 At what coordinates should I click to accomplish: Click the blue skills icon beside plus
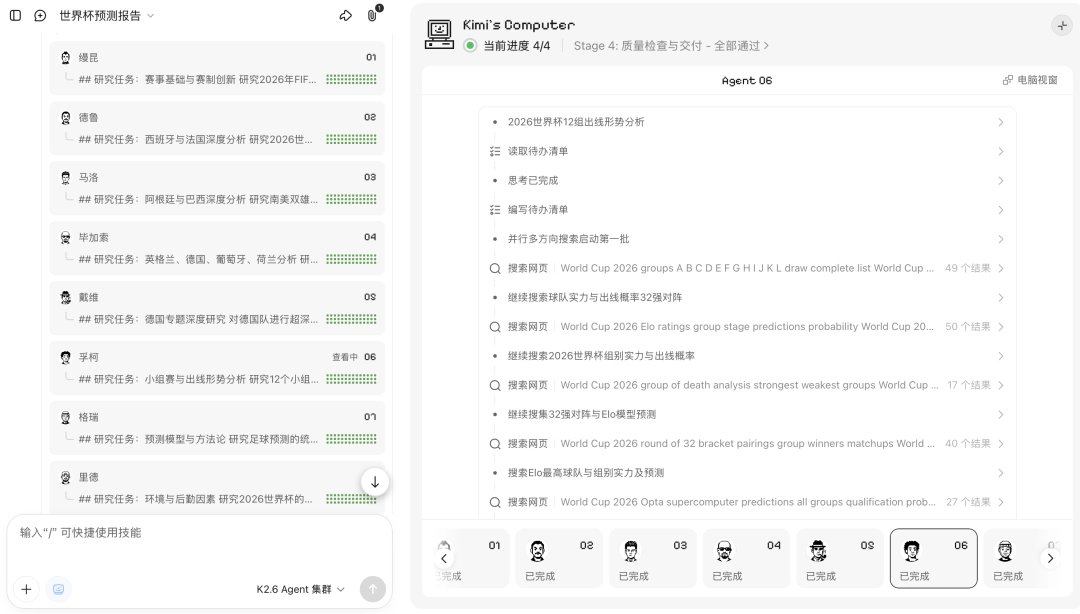pyautogui.click(x=59, y=589)
